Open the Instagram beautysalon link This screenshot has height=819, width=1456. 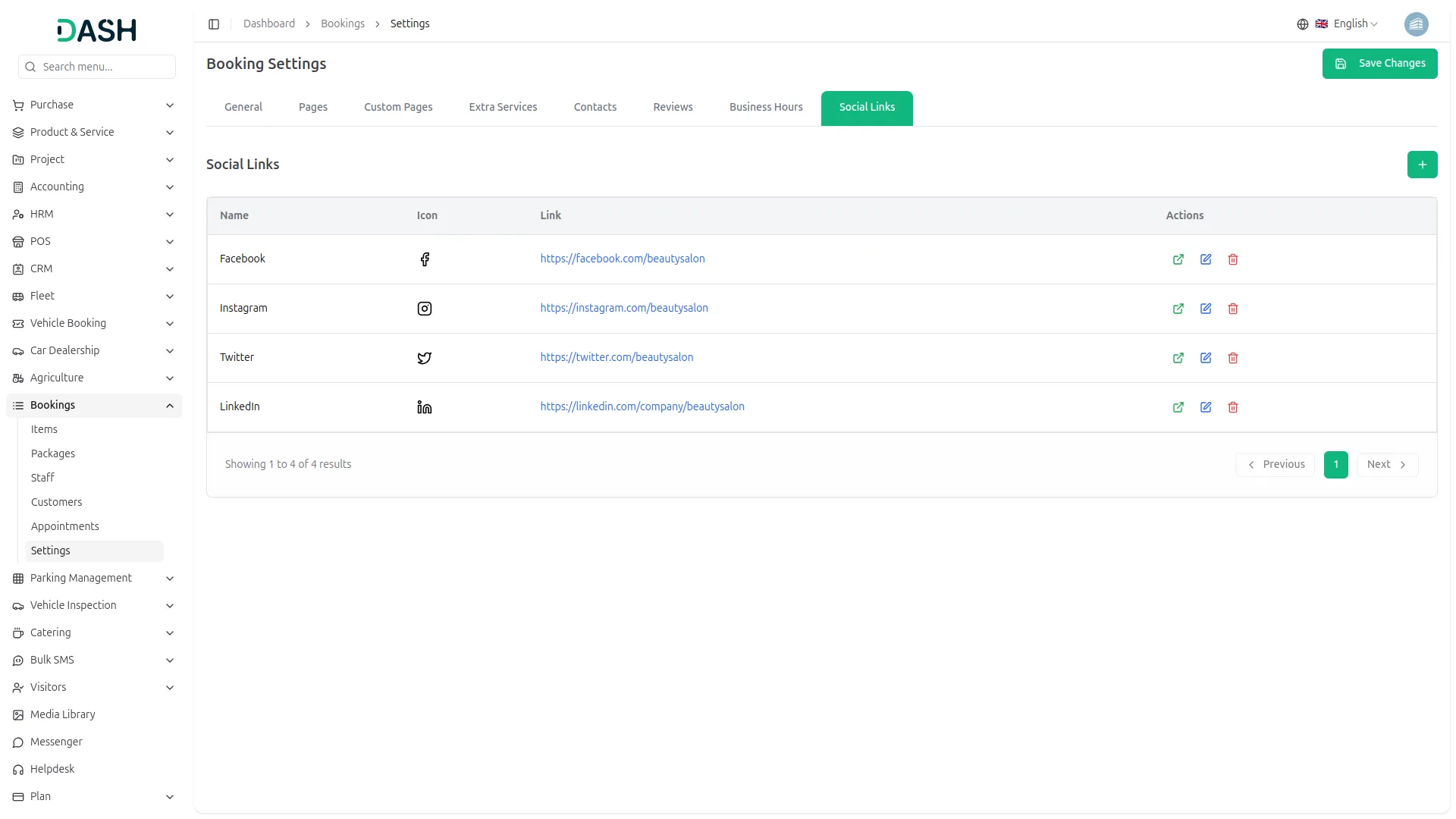pyautogui.click(x=623, y=308)
